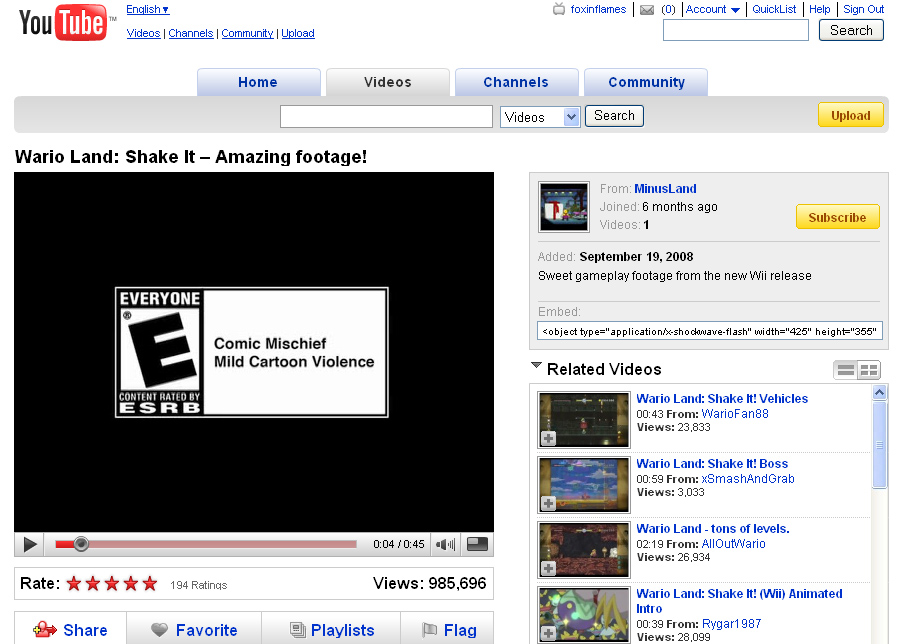Collapse the Related Videos section
904x644 pixels.
coord(536,366)
